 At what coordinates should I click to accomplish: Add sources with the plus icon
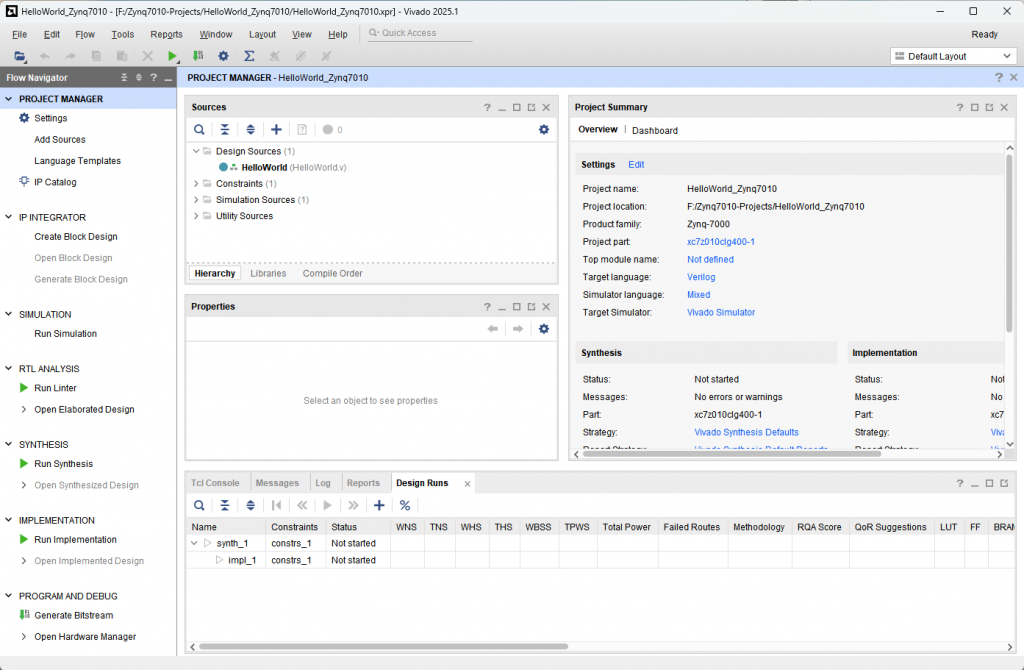pyautogui.click(x=276, y=129)
